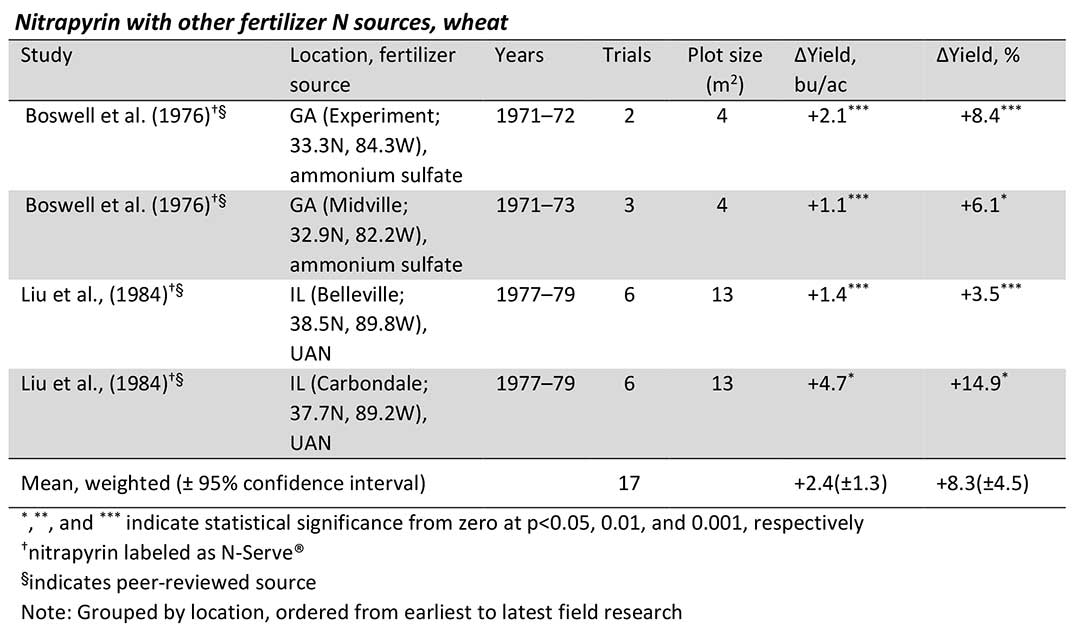Click the "Years" column header

(521, 56)
